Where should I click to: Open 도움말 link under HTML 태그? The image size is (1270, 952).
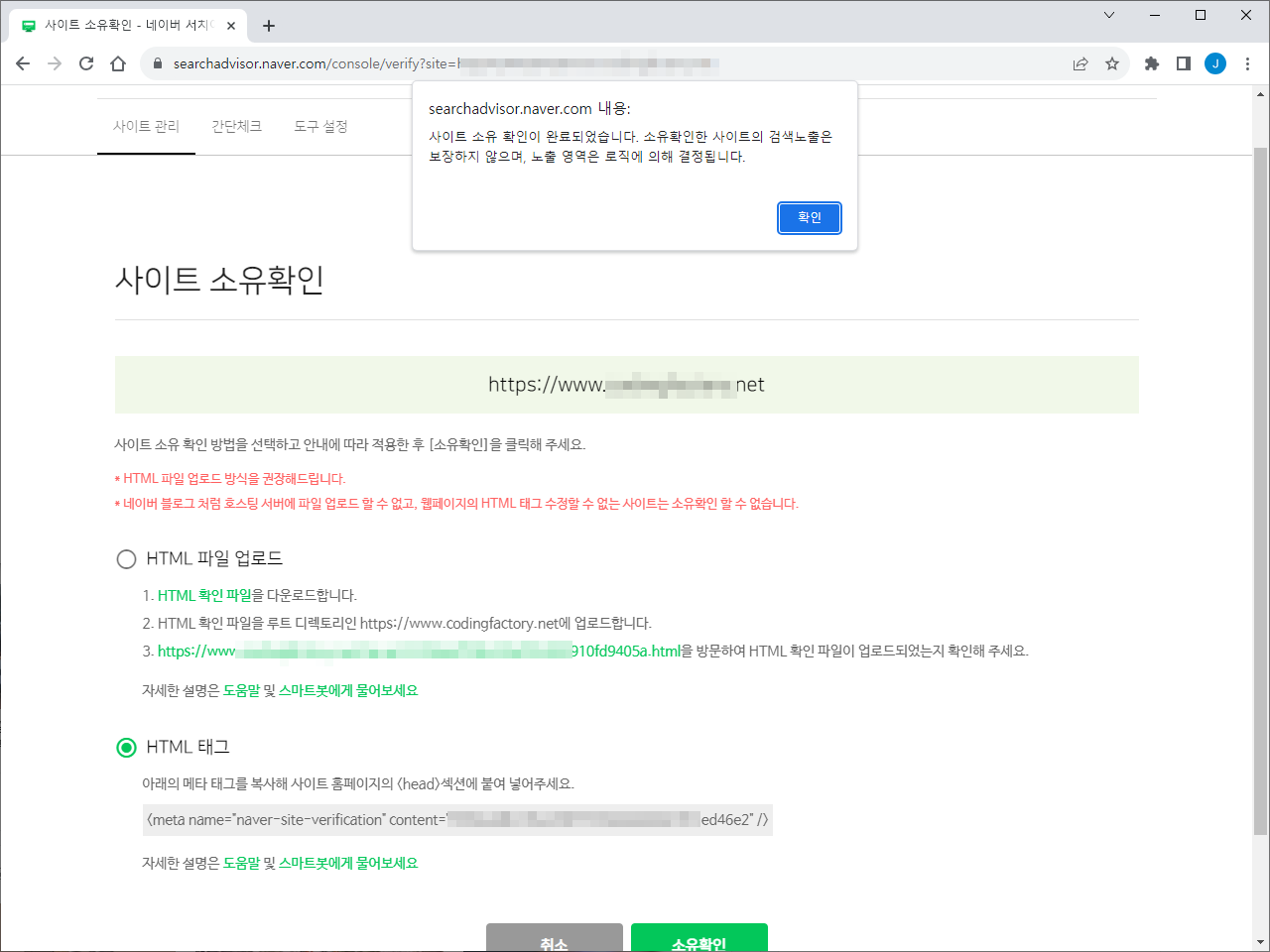(x=241, y=864)
